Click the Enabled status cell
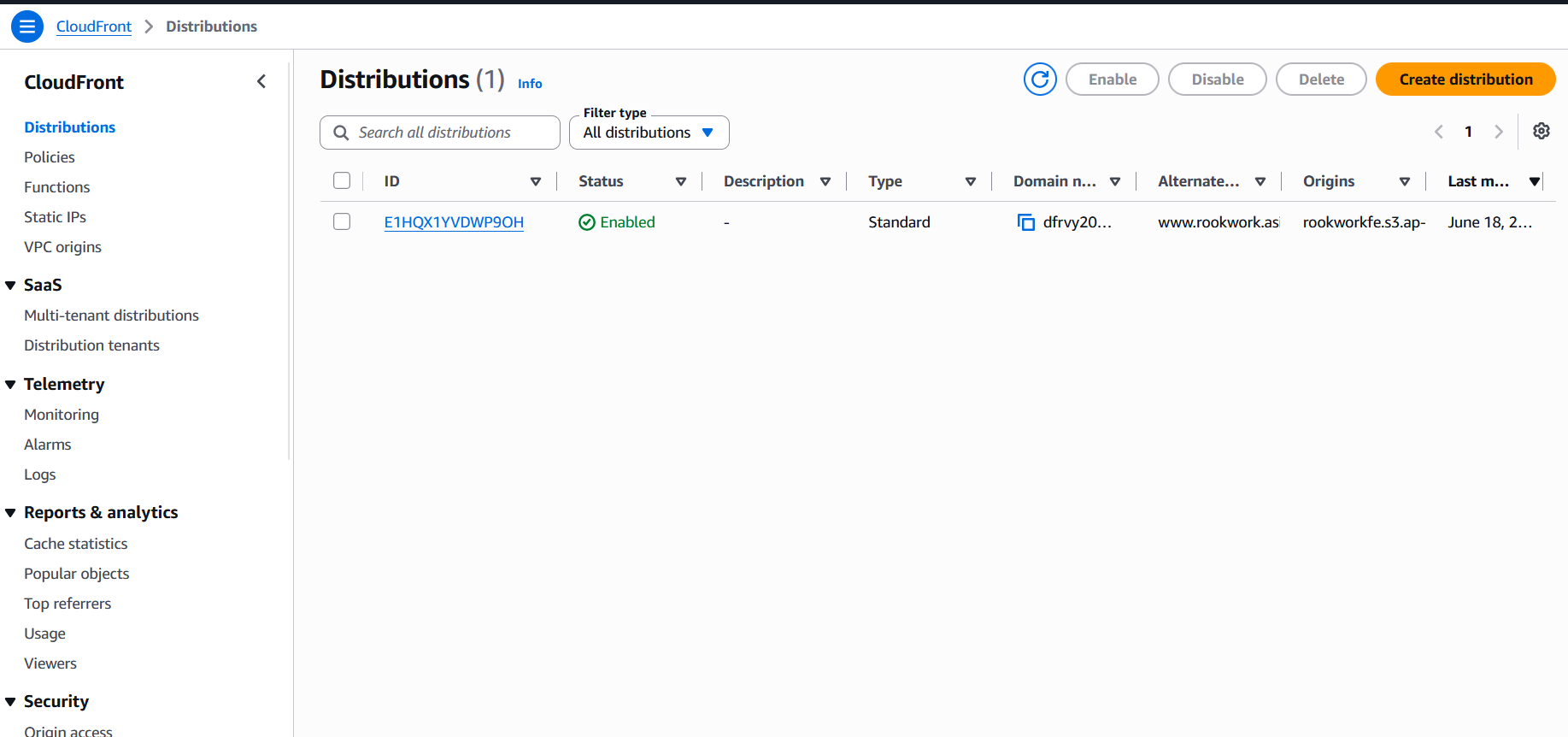1568x737 pixels. 617,222
